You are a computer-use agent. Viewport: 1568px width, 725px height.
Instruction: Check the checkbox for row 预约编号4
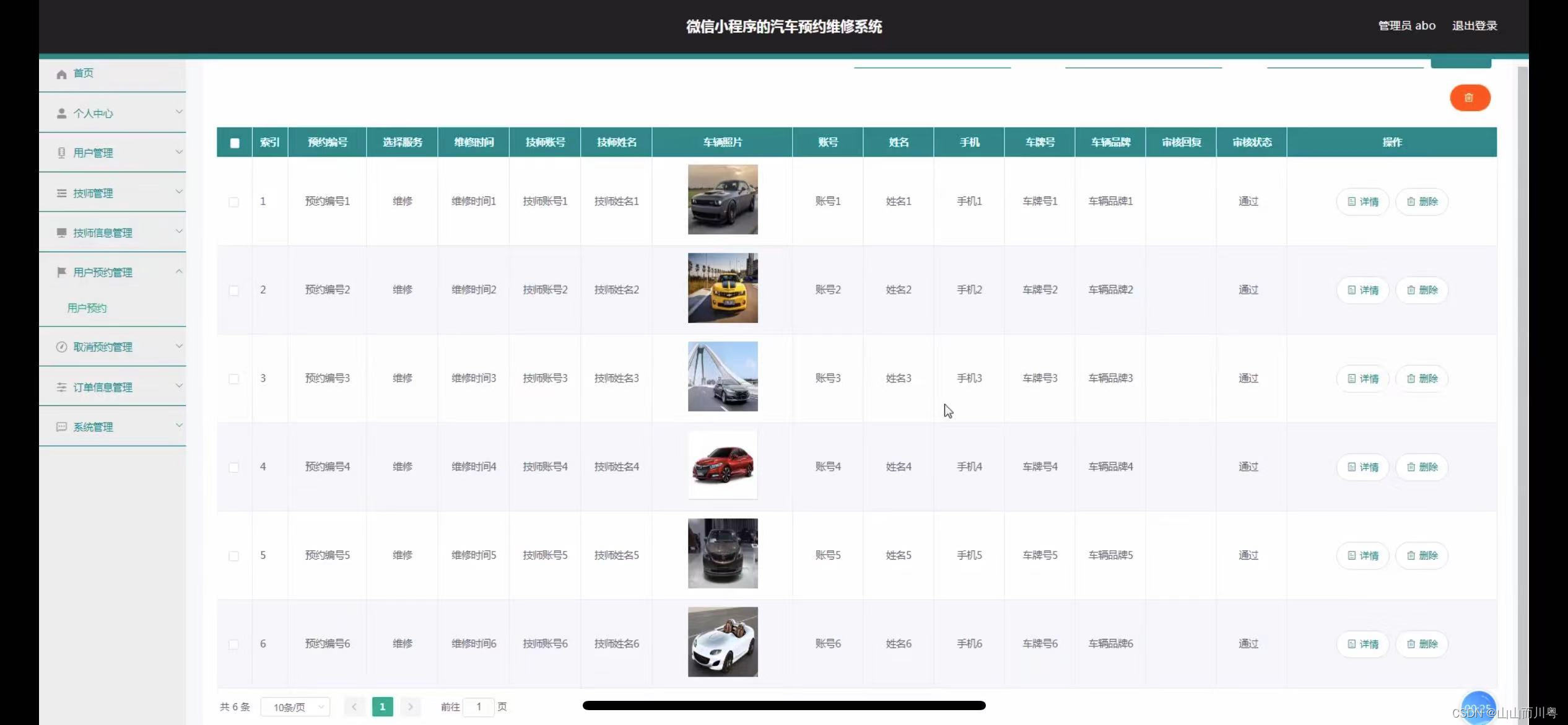tap(234, 467)
